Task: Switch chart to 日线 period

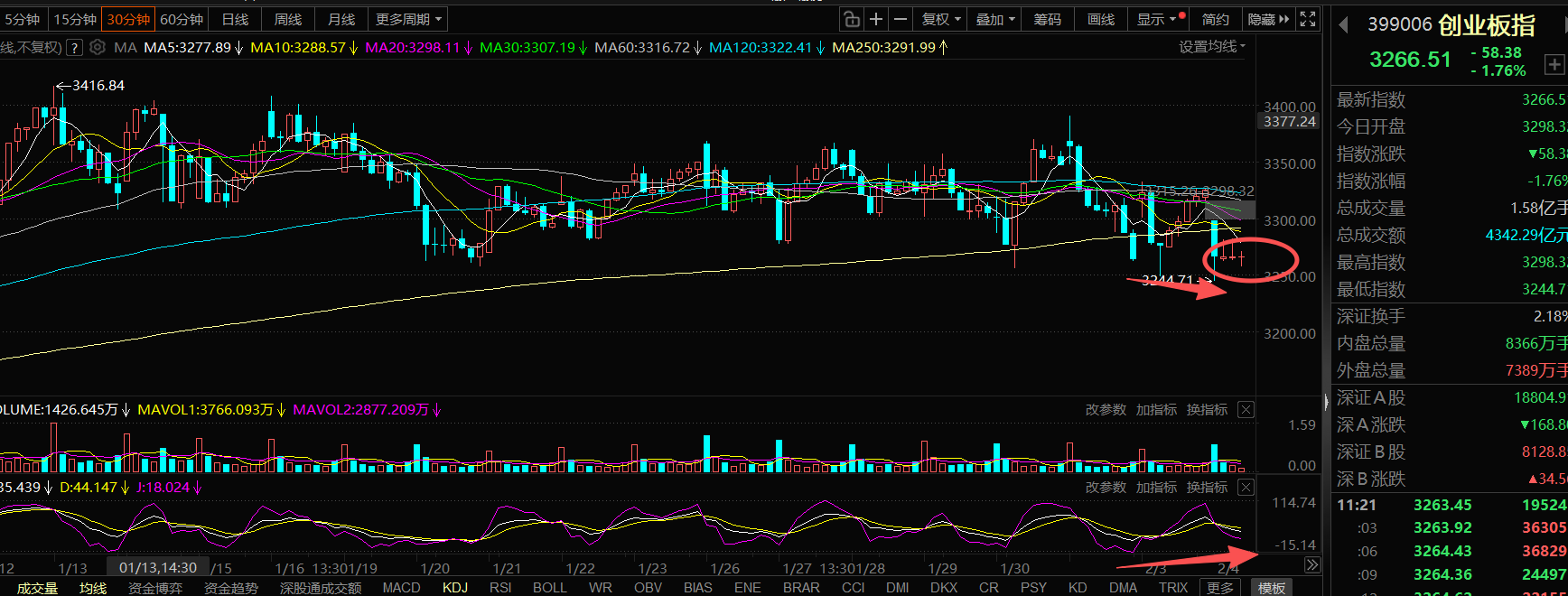Action: pos(235,19)
